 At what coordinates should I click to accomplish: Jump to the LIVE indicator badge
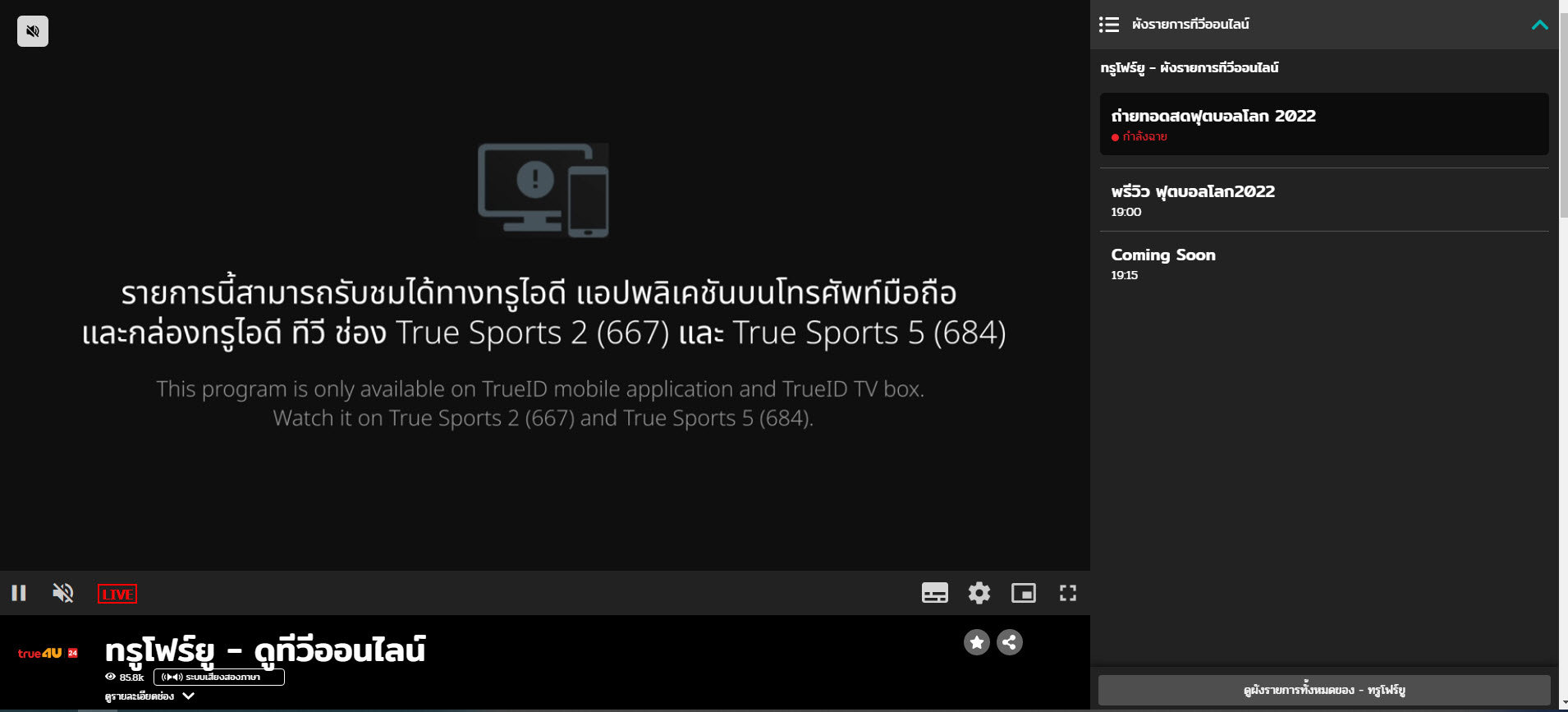coord(117,594)
